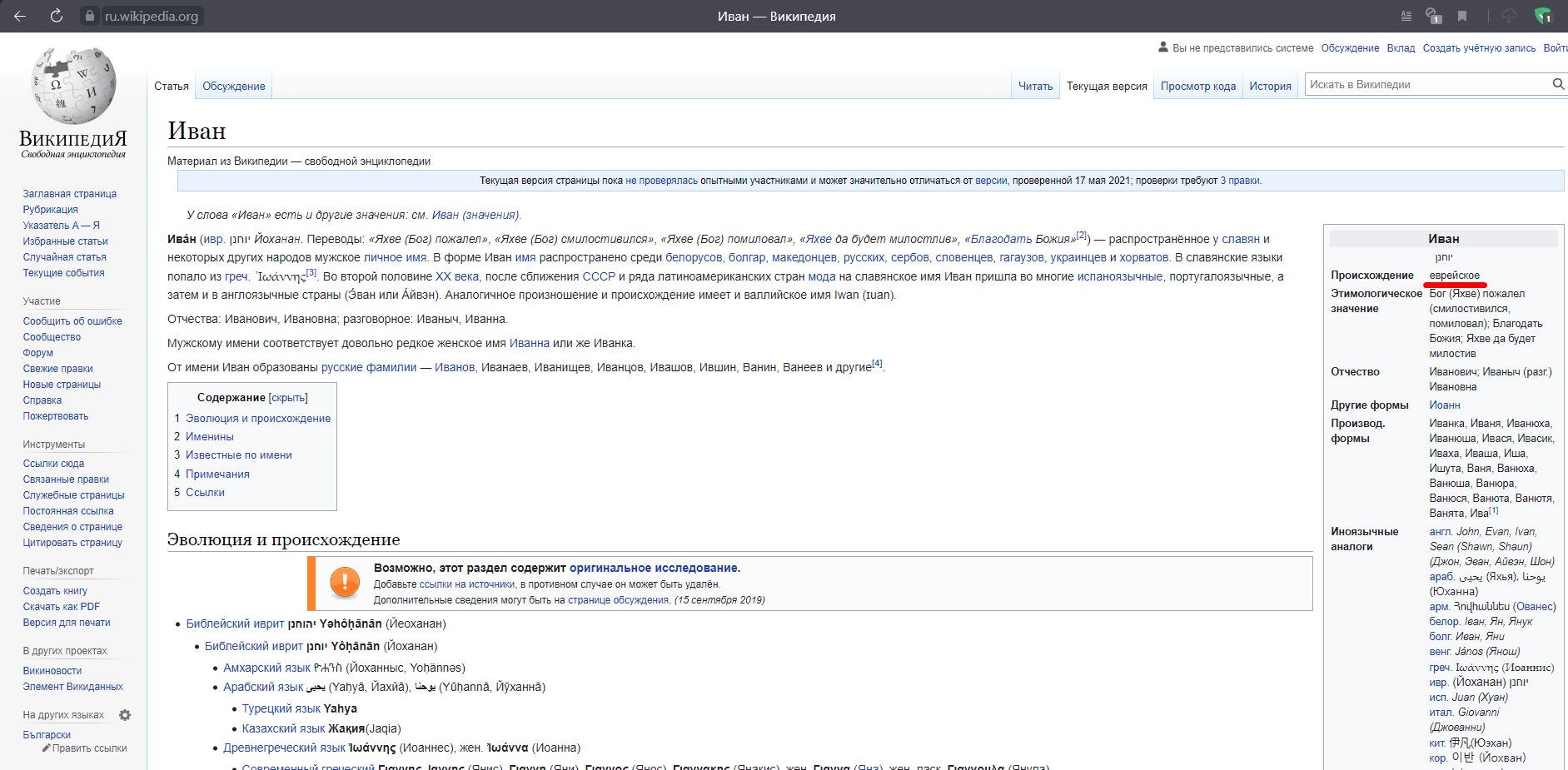
Task: Click Скачать как PDF link
Action: click(62, 607)
